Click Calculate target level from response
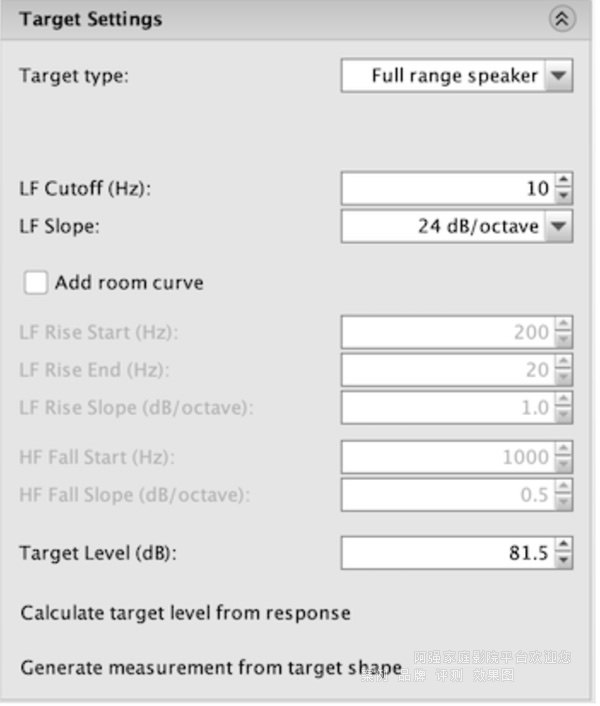This screenshot has height=706, width=600. 185,613
